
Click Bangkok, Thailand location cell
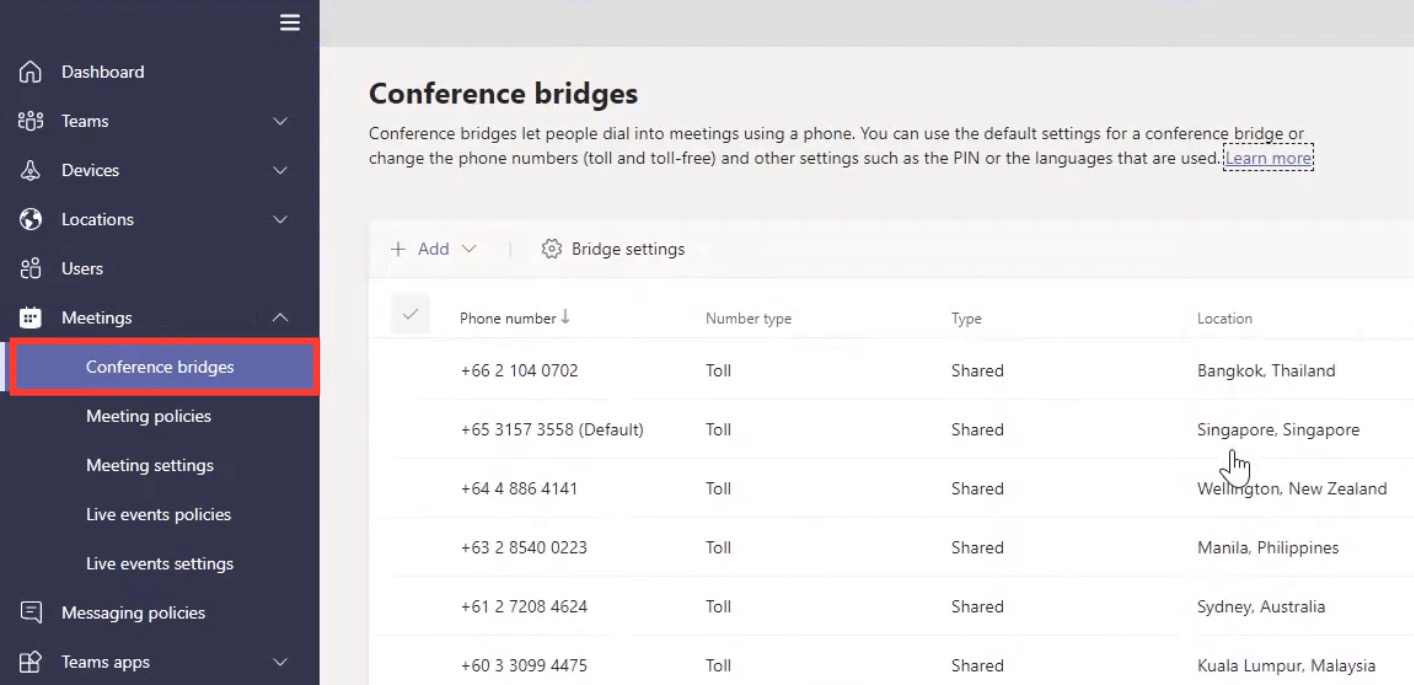tap(1266, 370)
